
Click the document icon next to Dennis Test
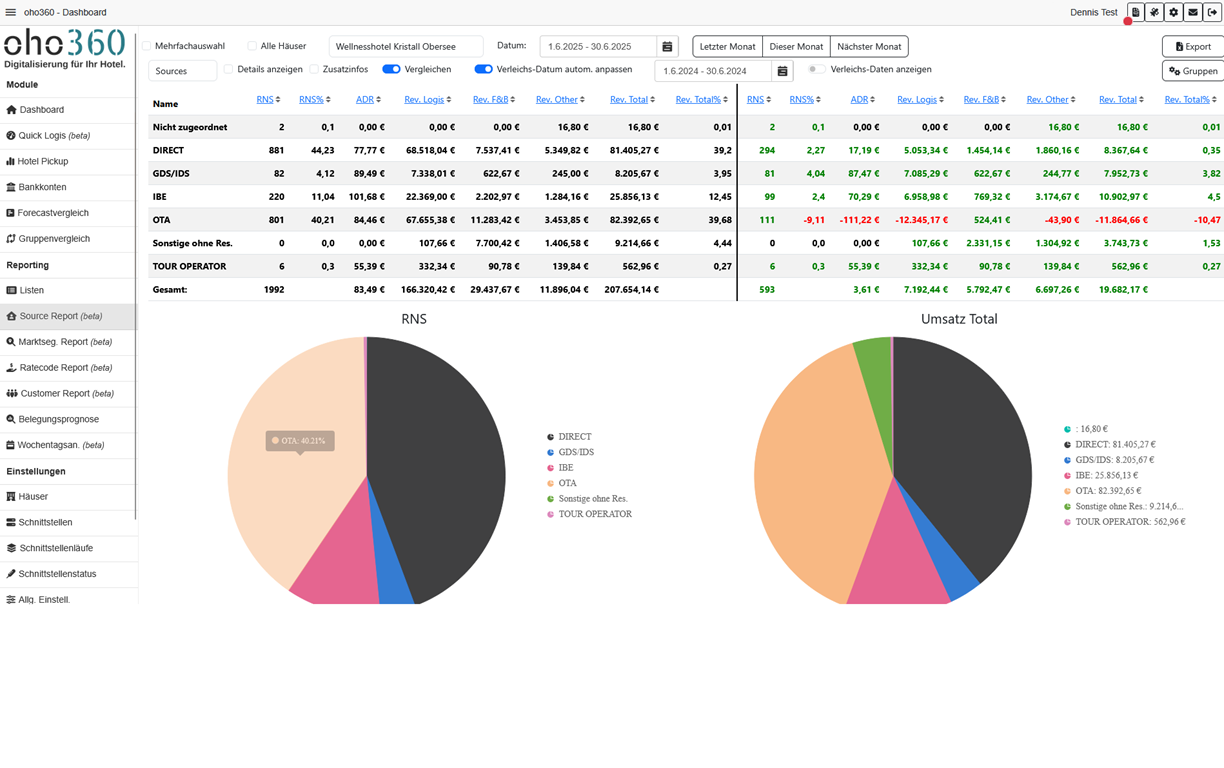coord(1135,12)
